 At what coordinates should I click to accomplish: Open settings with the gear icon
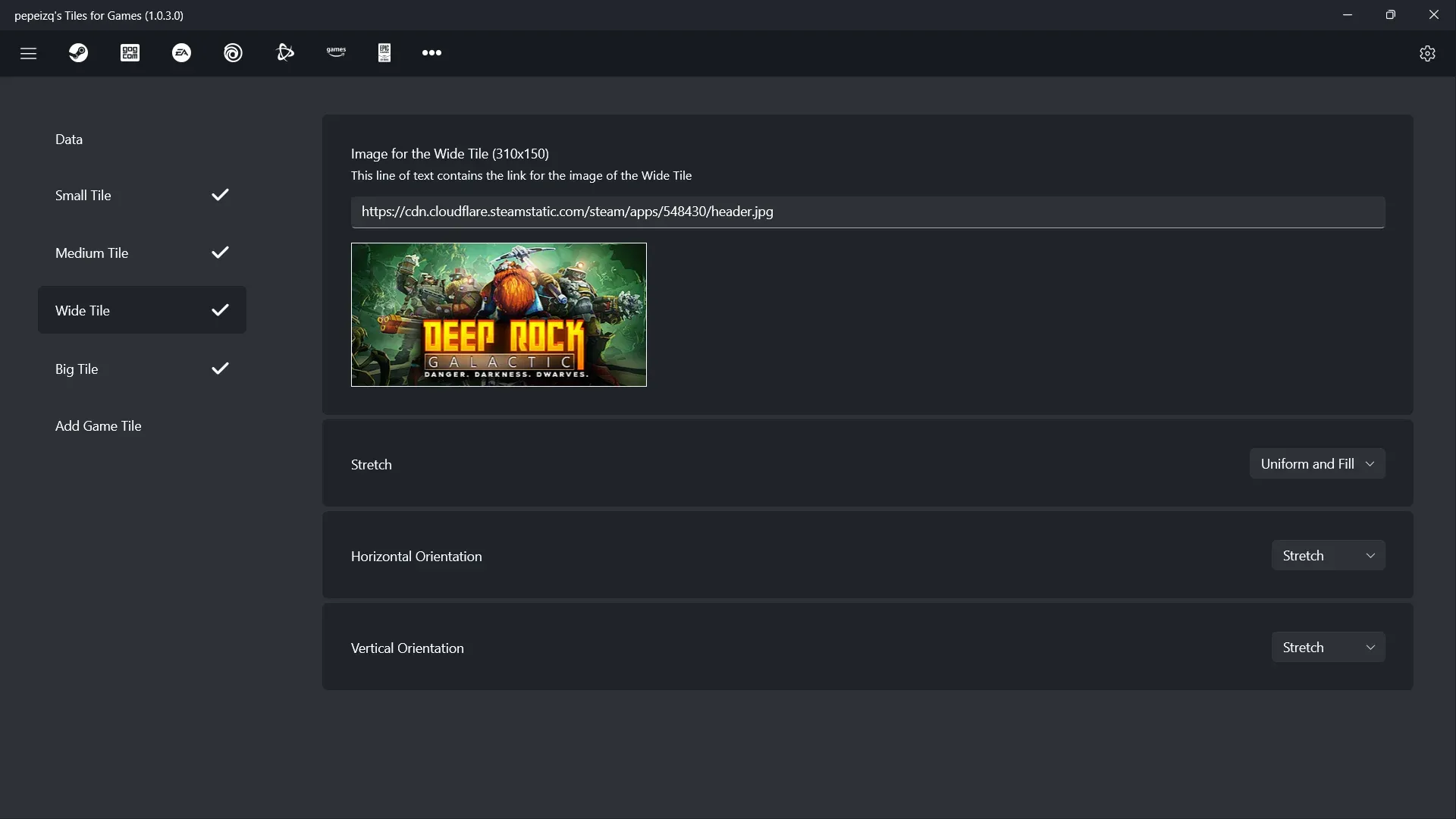1427,53
